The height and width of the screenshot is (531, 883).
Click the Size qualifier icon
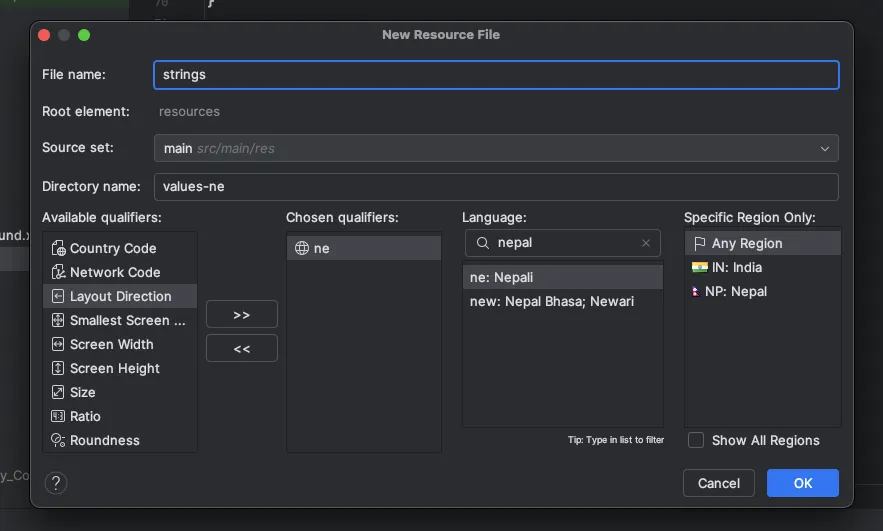pos(58,392)
